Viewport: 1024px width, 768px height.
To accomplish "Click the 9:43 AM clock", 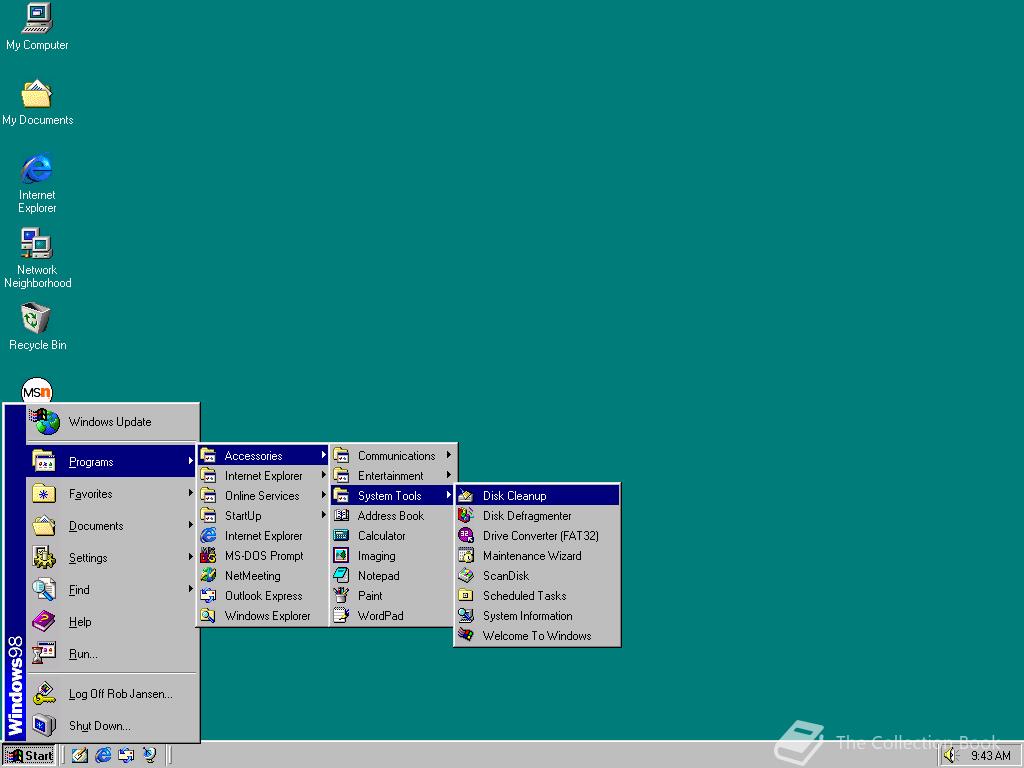I will pos(990,756).
